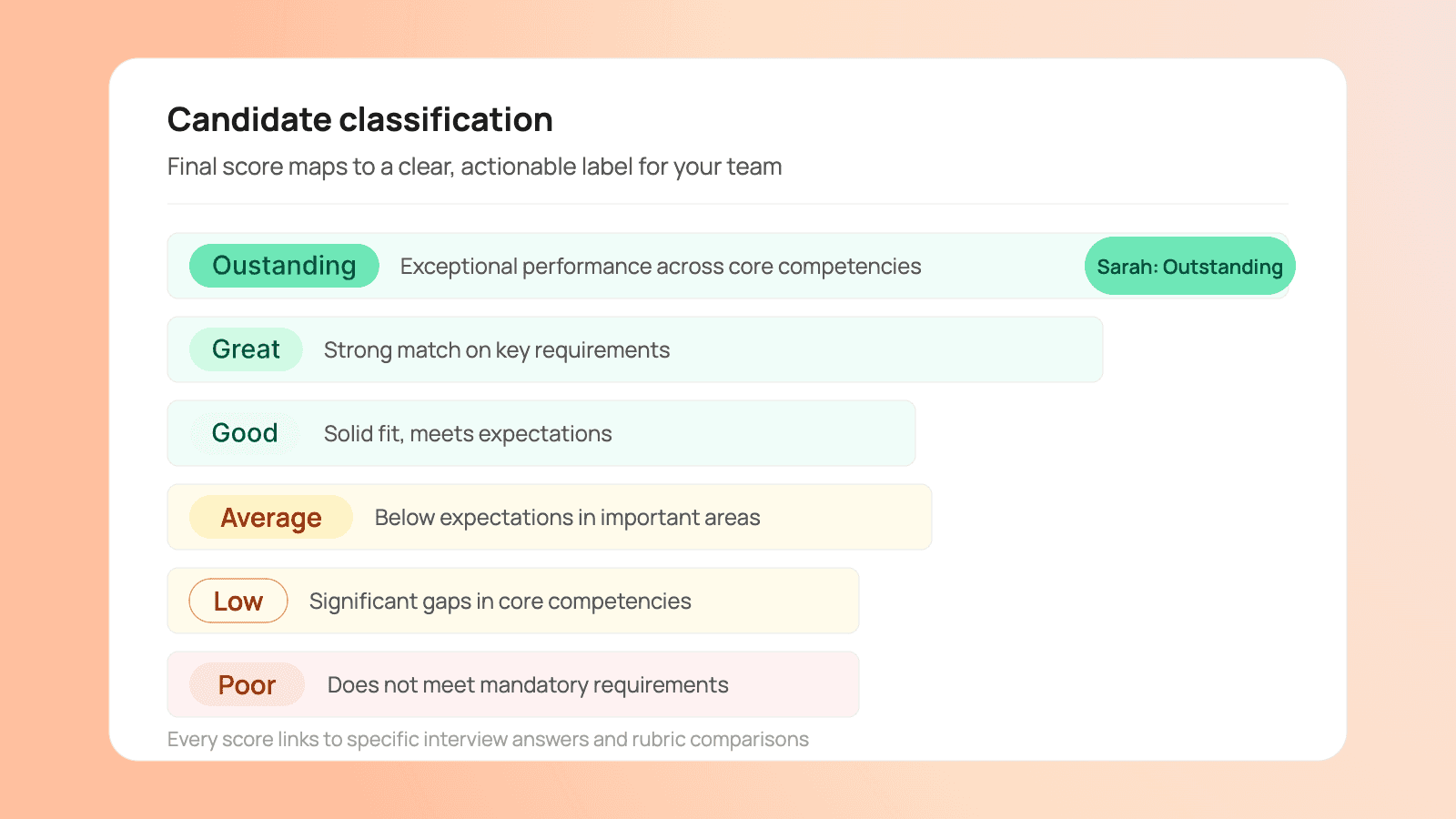Click Strong match on key requirements text
Image resolution: width=1456 pixels, height=819 pixels.
(497, 350)
